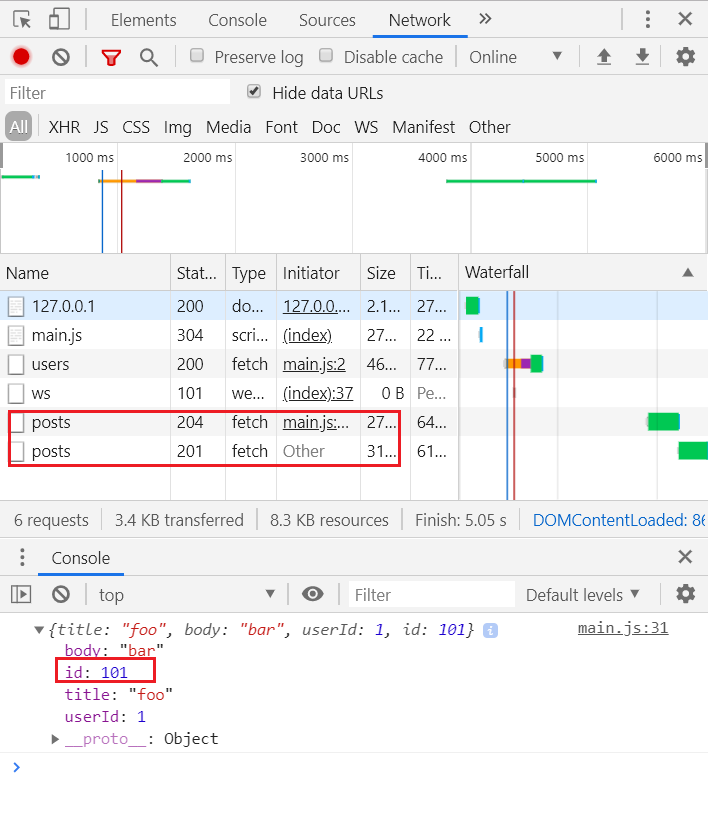Clear the network log
708x827 pixels.
point(61,57)
